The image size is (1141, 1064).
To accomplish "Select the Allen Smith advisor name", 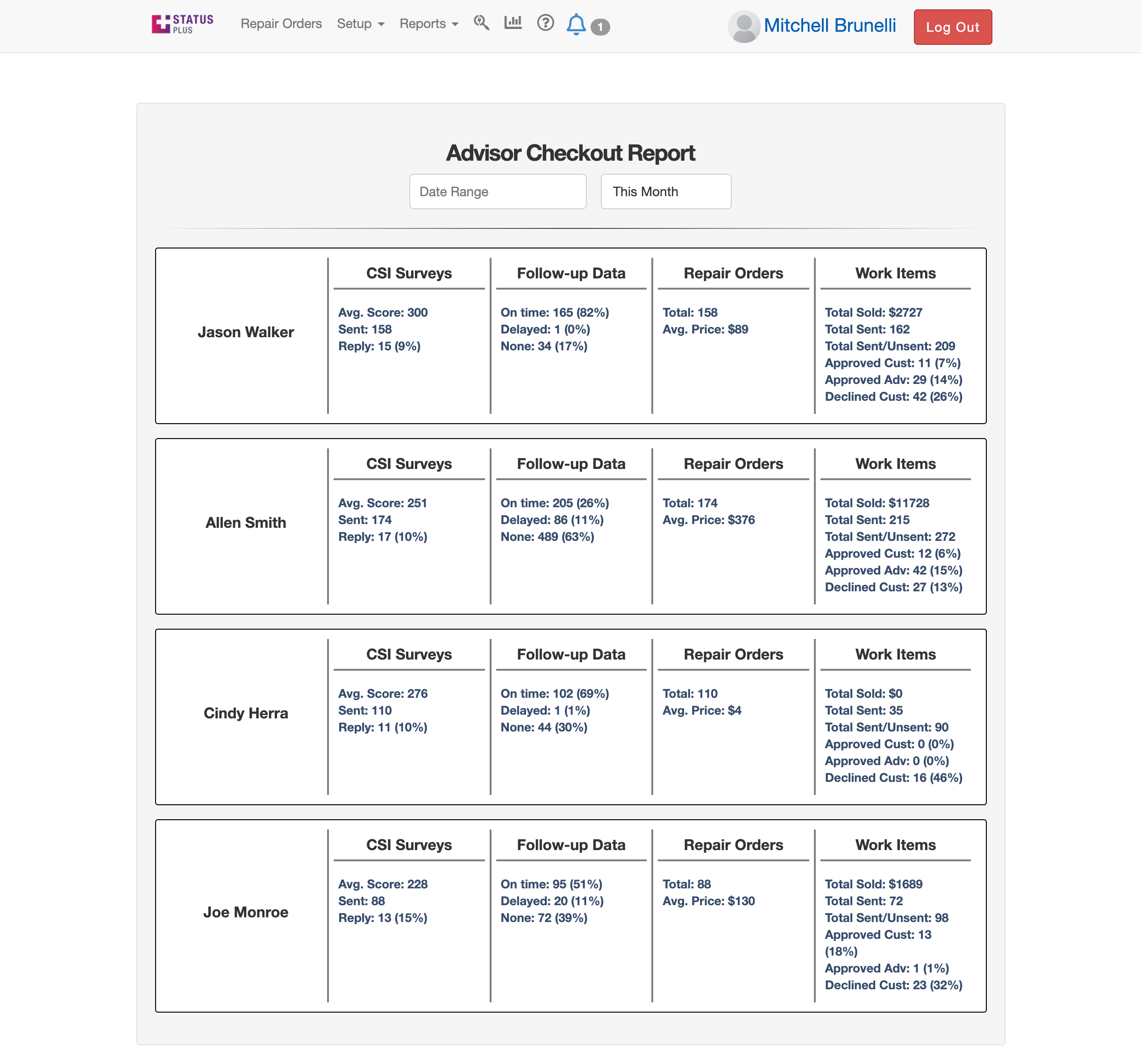I will (x=246, y=523).
